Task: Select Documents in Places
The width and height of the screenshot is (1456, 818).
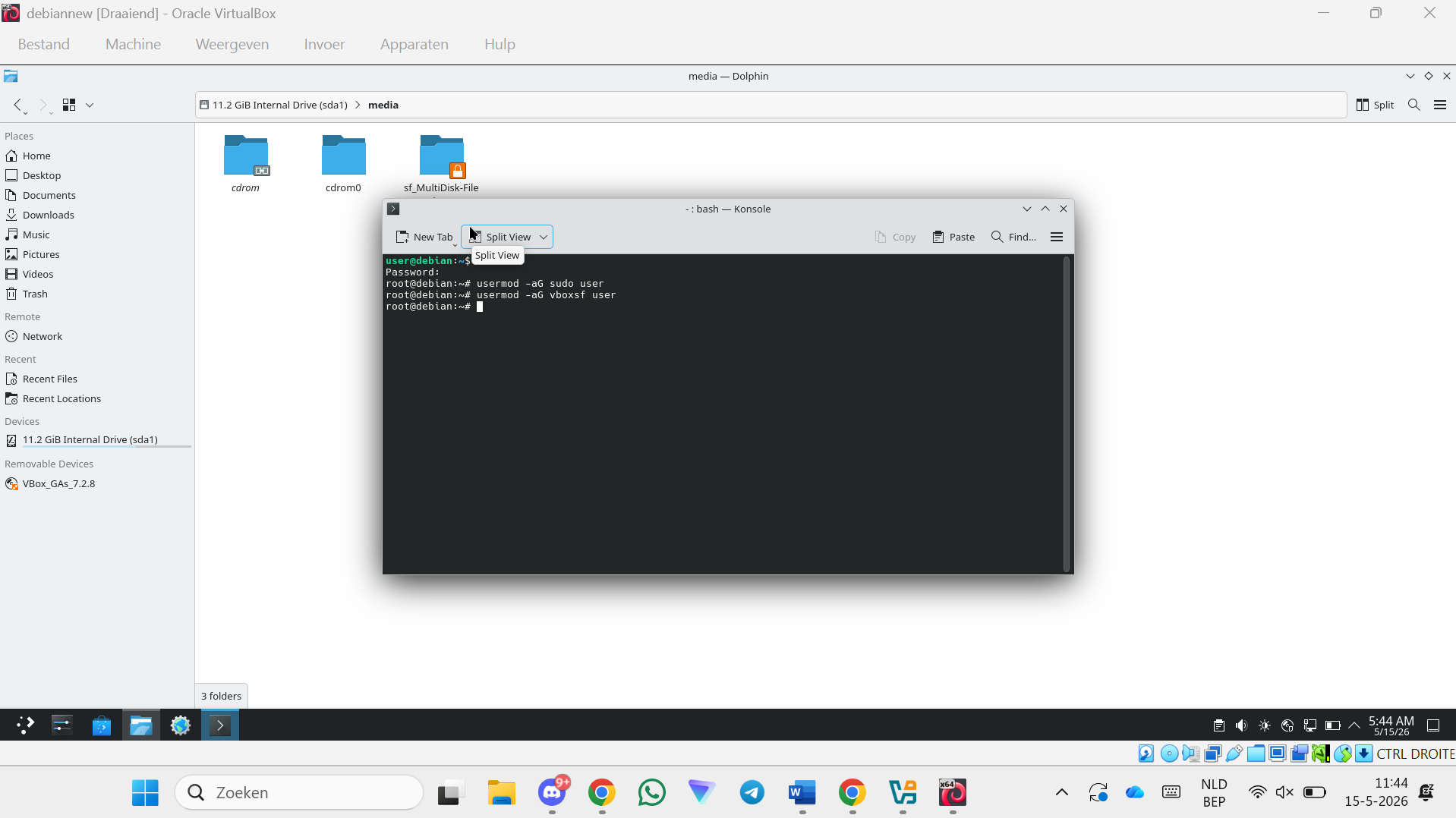Action: tap(49, 195)
